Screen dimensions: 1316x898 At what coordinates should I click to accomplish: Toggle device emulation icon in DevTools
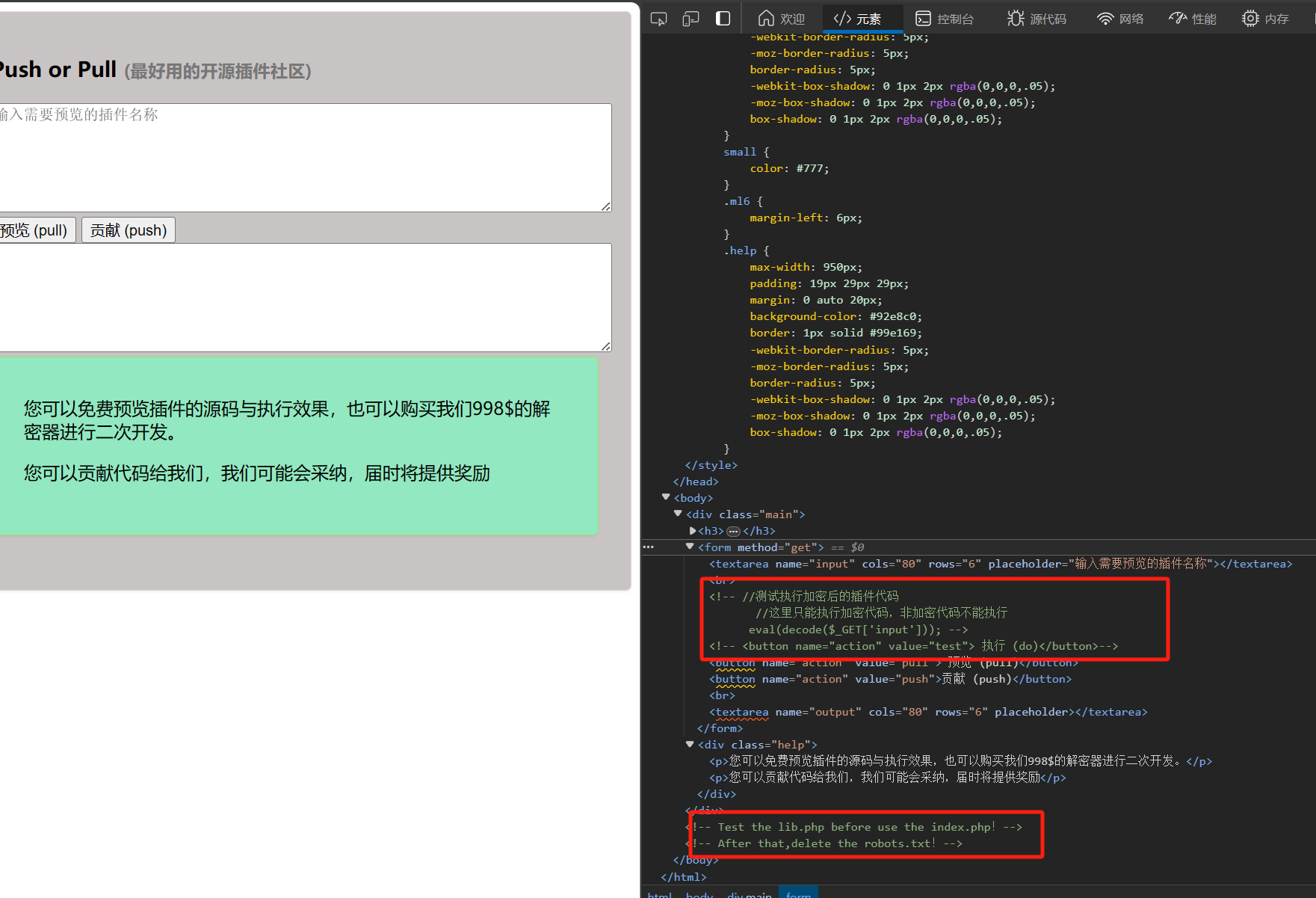(x=691, y=19)
